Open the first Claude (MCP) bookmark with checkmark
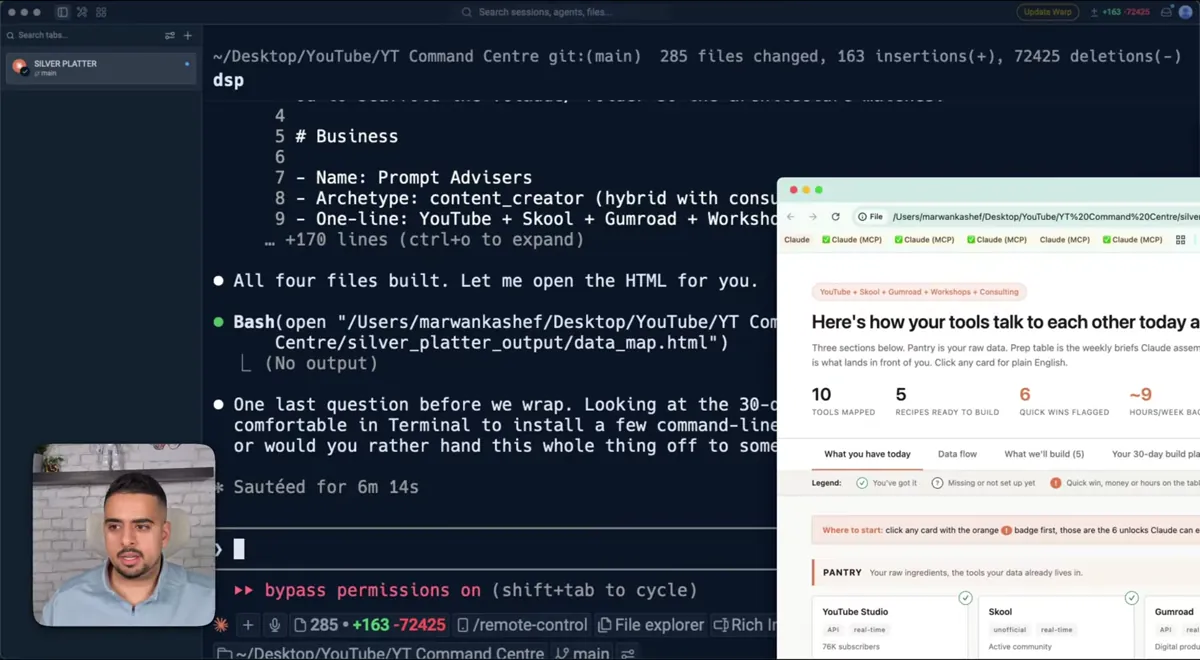 point(850,240)
